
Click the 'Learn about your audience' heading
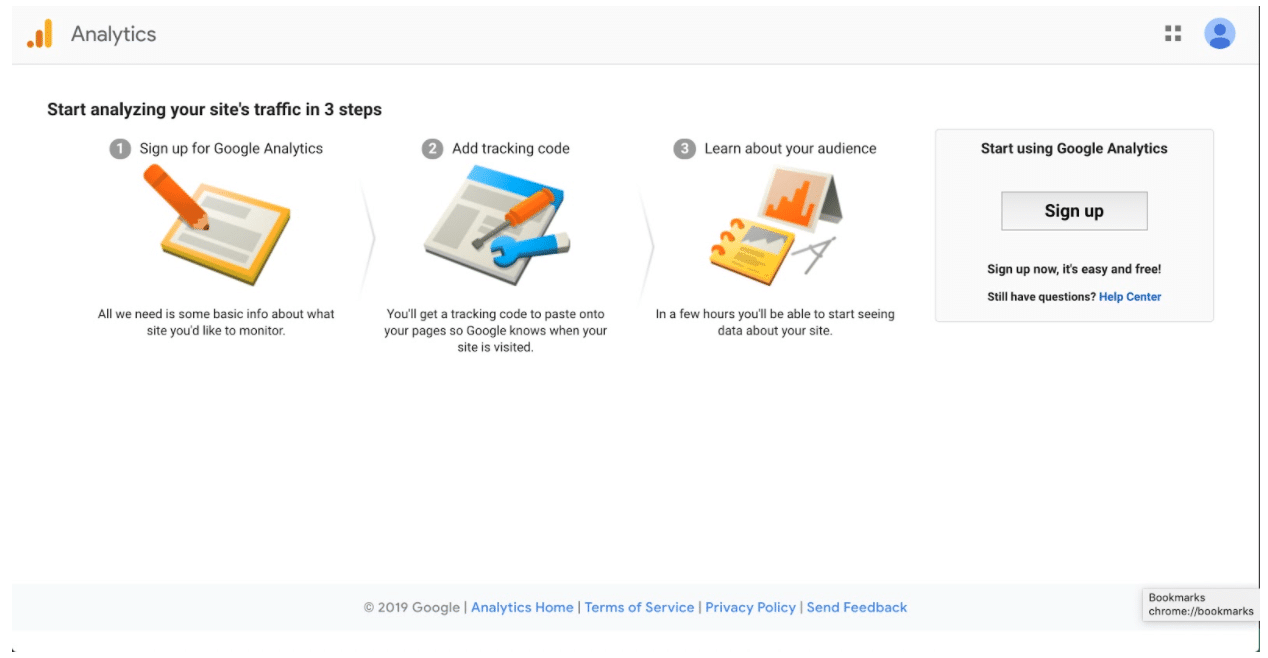click(790, 149)
